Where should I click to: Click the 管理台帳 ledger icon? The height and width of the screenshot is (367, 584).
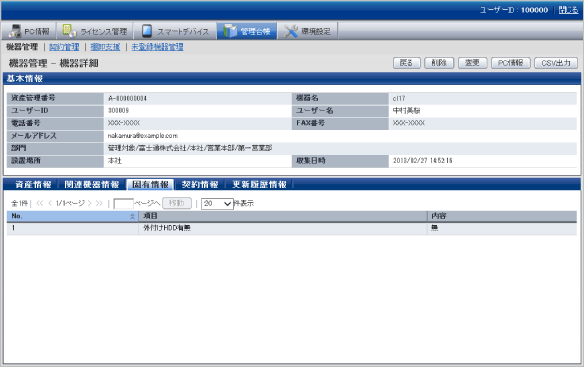pos(230,31)
